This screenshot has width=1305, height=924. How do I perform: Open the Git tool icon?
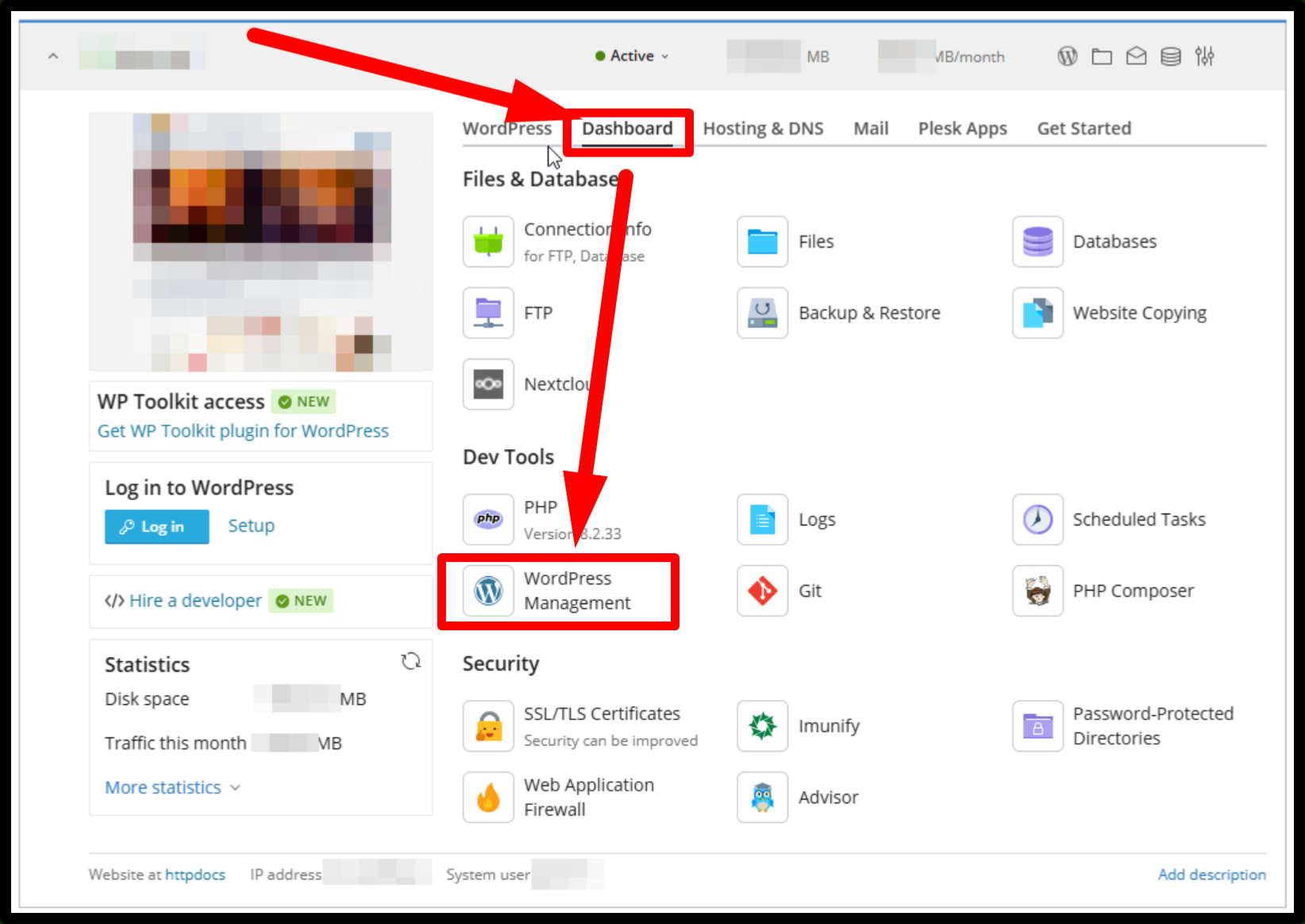(x=762, y=591)
